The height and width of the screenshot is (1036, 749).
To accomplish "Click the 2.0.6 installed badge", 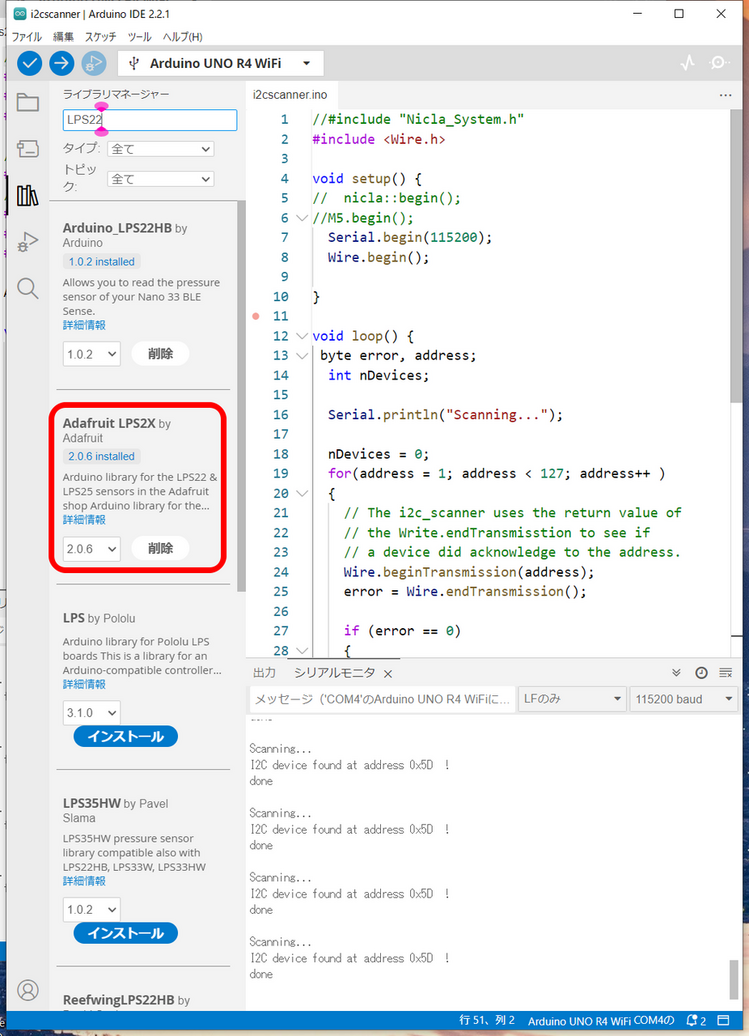I will (101, 456).
